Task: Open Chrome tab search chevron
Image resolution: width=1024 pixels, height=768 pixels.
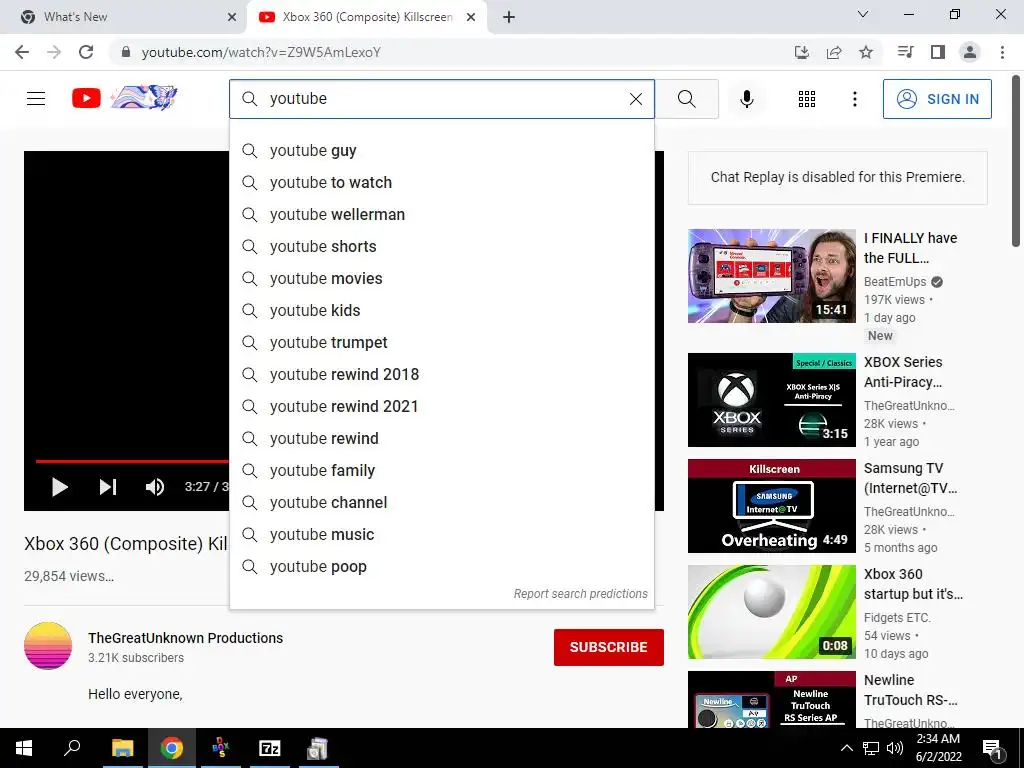Action: (x=863, y=14)
